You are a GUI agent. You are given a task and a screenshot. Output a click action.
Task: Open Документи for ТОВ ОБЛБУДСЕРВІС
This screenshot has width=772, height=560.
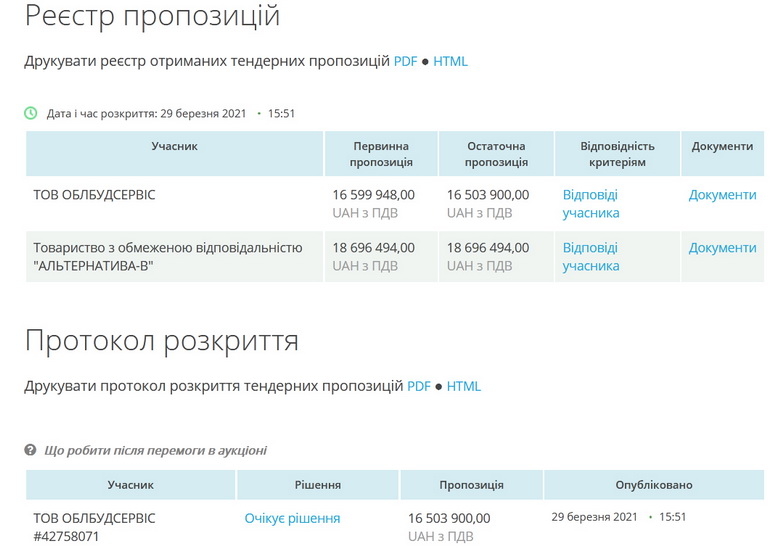click(722, 195)
